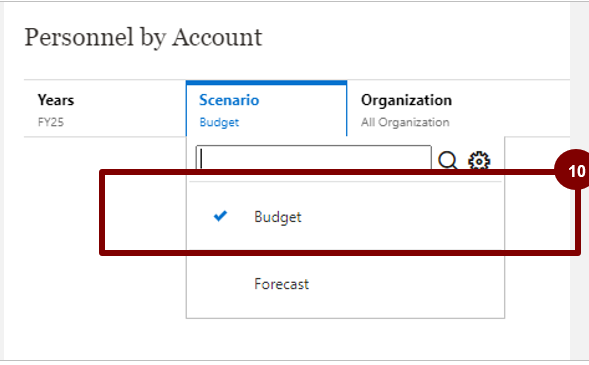Viewport: 589px width, 365px height.
Task: Click the Budget label in dropdown list
Action: [278, 217]
